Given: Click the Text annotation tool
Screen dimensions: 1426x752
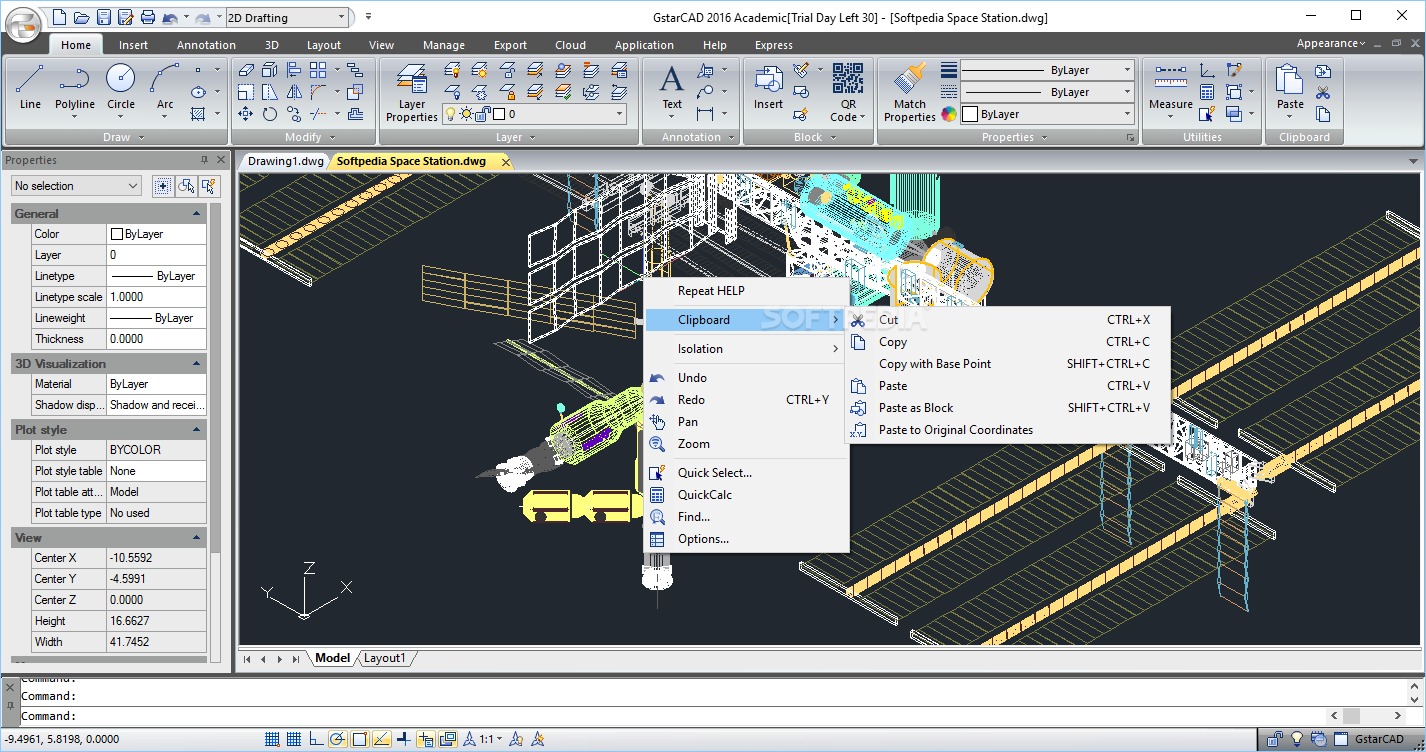Looking at the screenshot, I should pyautogui.click(x=672, y=88).
